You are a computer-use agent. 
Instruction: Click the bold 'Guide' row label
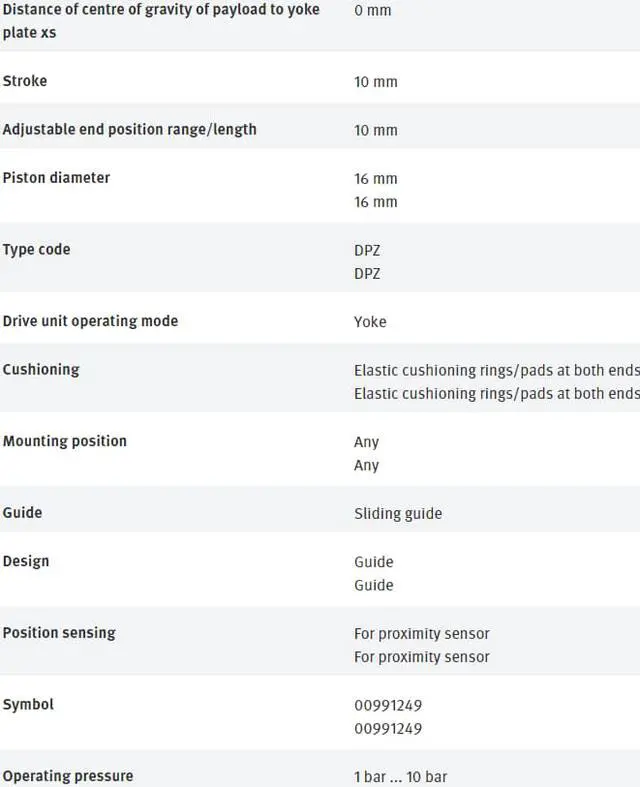click(22, 512)
